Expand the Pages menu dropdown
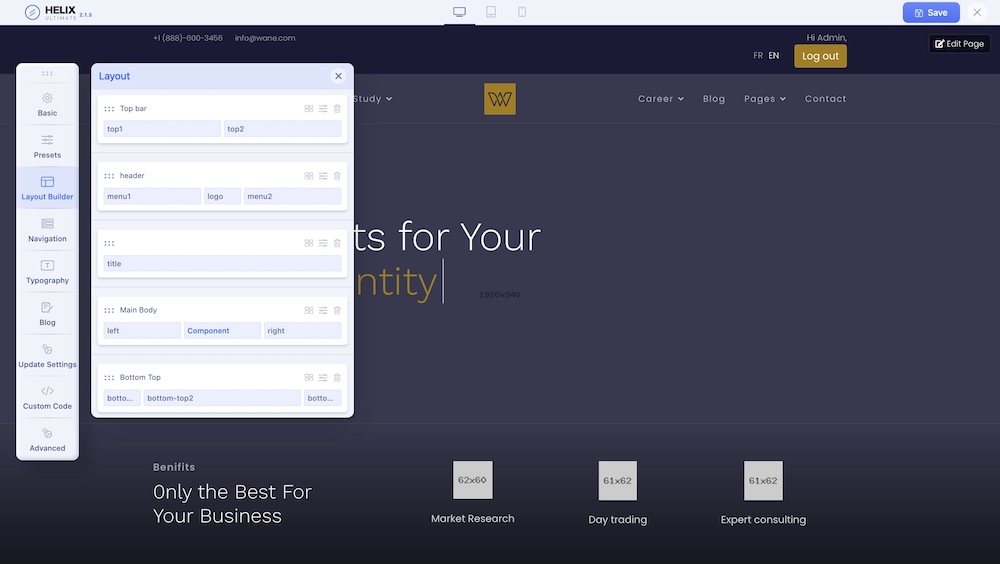 coord(765,99)
